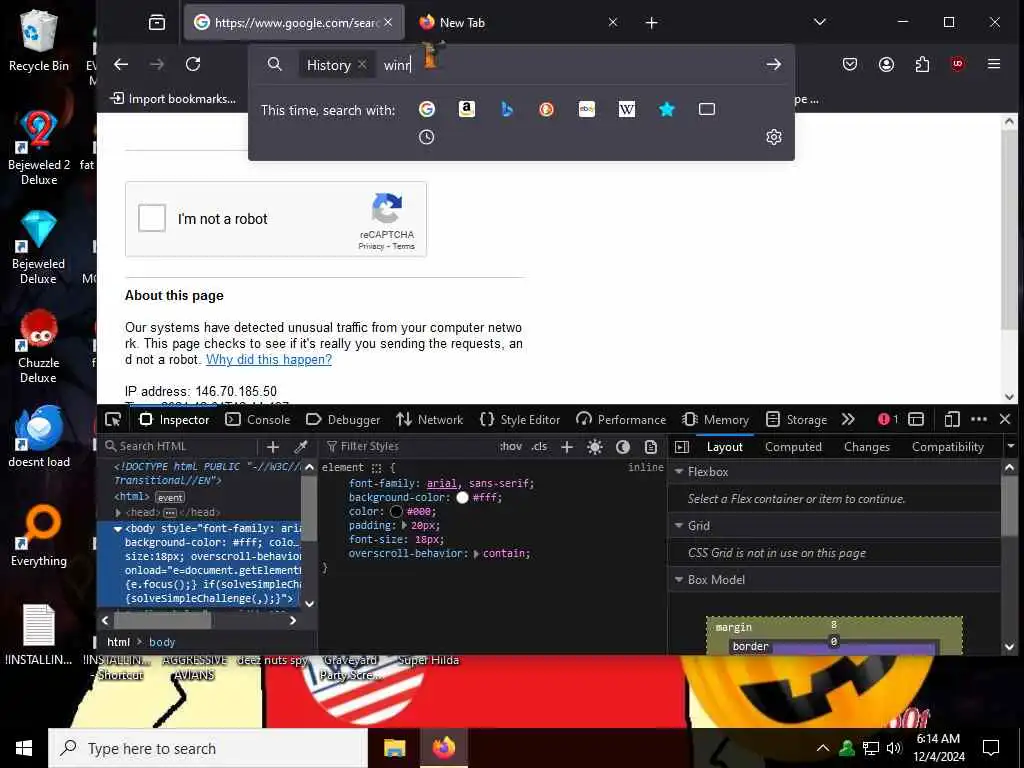Open reCAPTCHA Privacy link

pyautogui.click(x=371, y=246)
